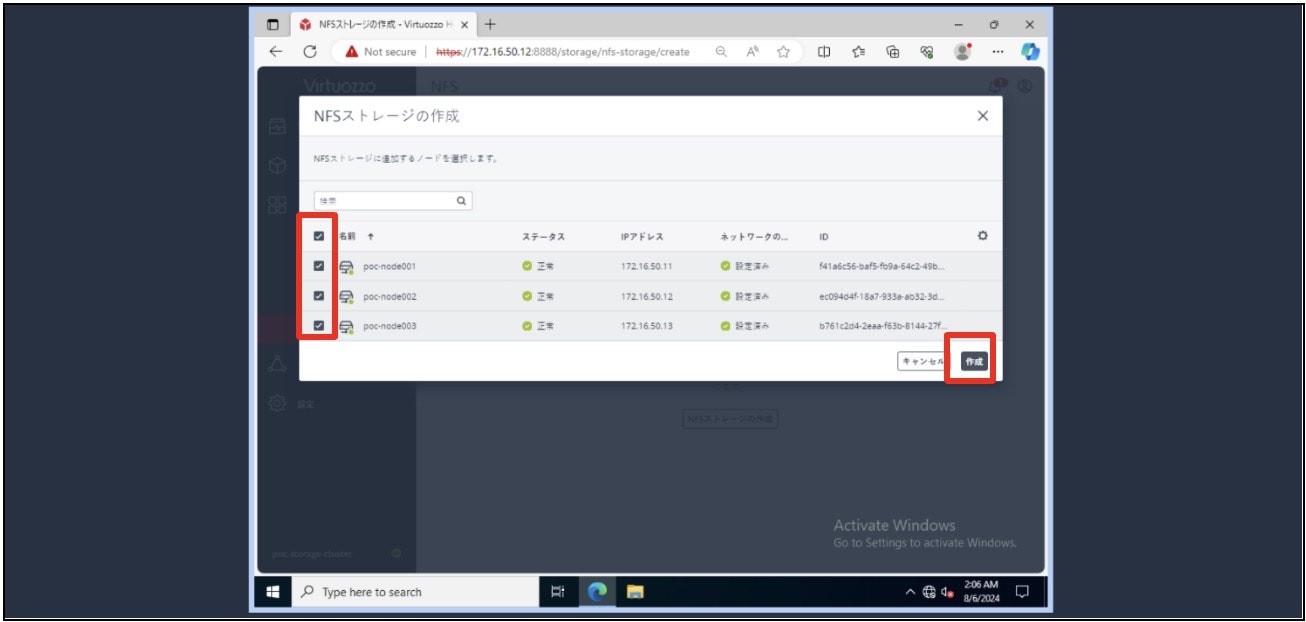Screen dimensions: 1306x622
Task: Click the 作成 create button
Action: 974,362
